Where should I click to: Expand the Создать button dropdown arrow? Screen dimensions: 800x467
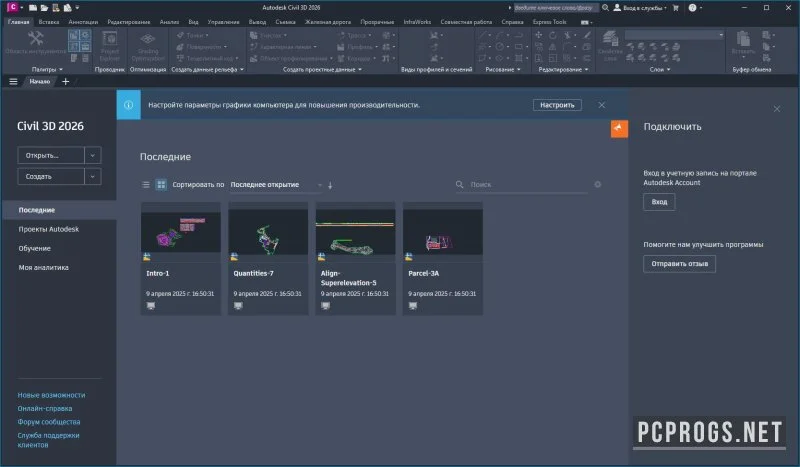(x=93, y=177)
